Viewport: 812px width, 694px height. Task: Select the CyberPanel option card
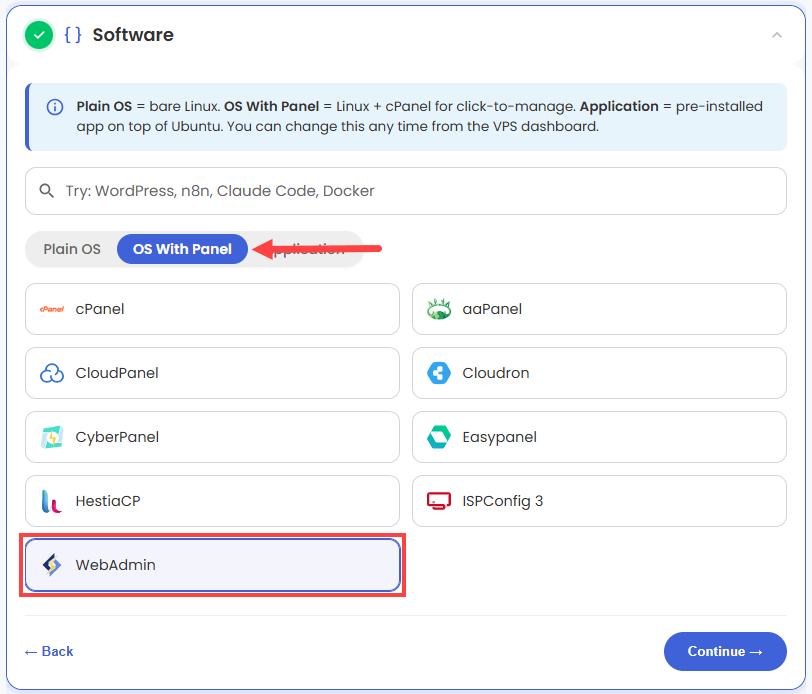(212, 437)
